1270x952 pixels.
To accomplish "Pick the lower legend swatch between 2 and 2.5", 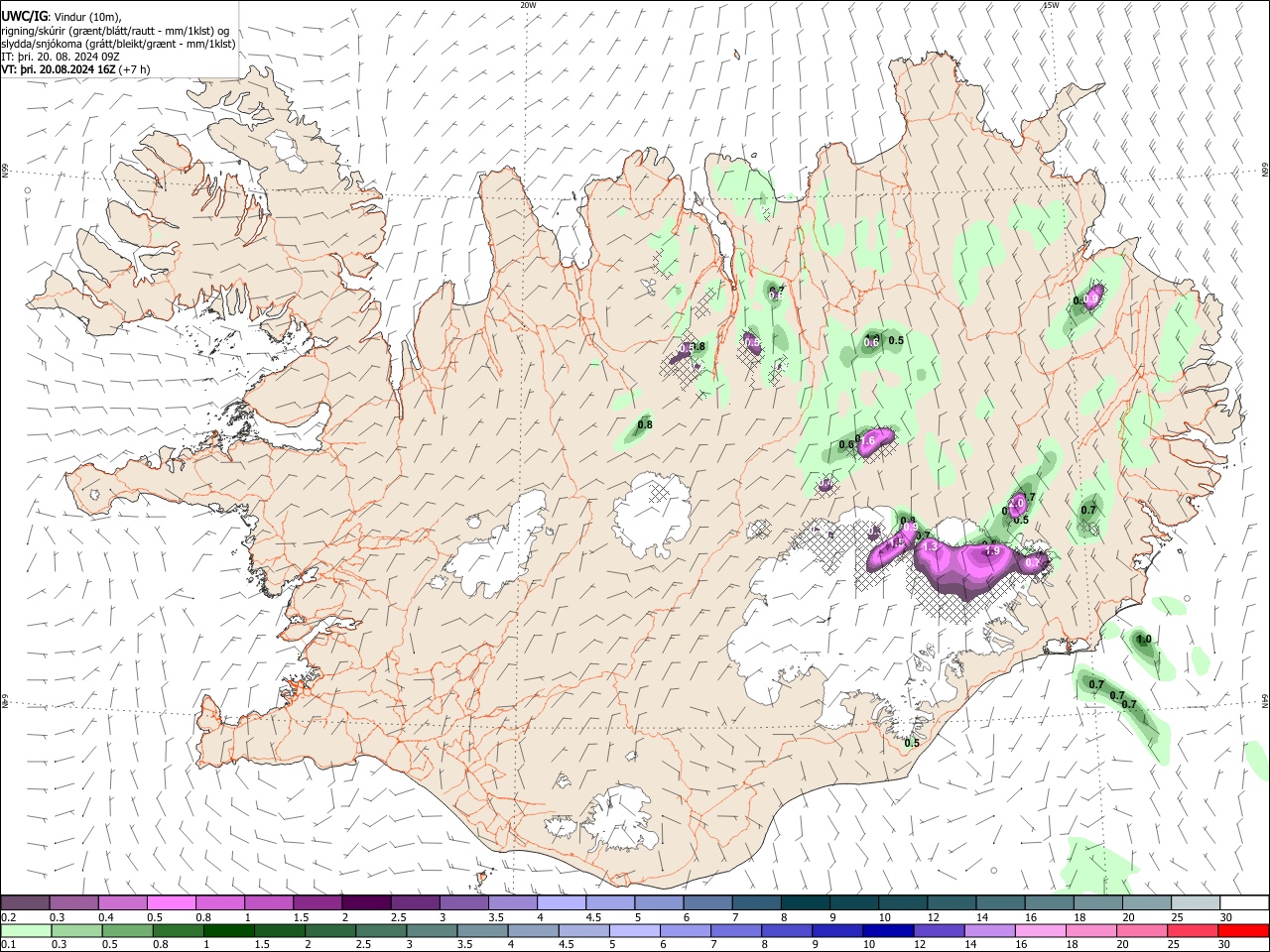I will [330, 930].
